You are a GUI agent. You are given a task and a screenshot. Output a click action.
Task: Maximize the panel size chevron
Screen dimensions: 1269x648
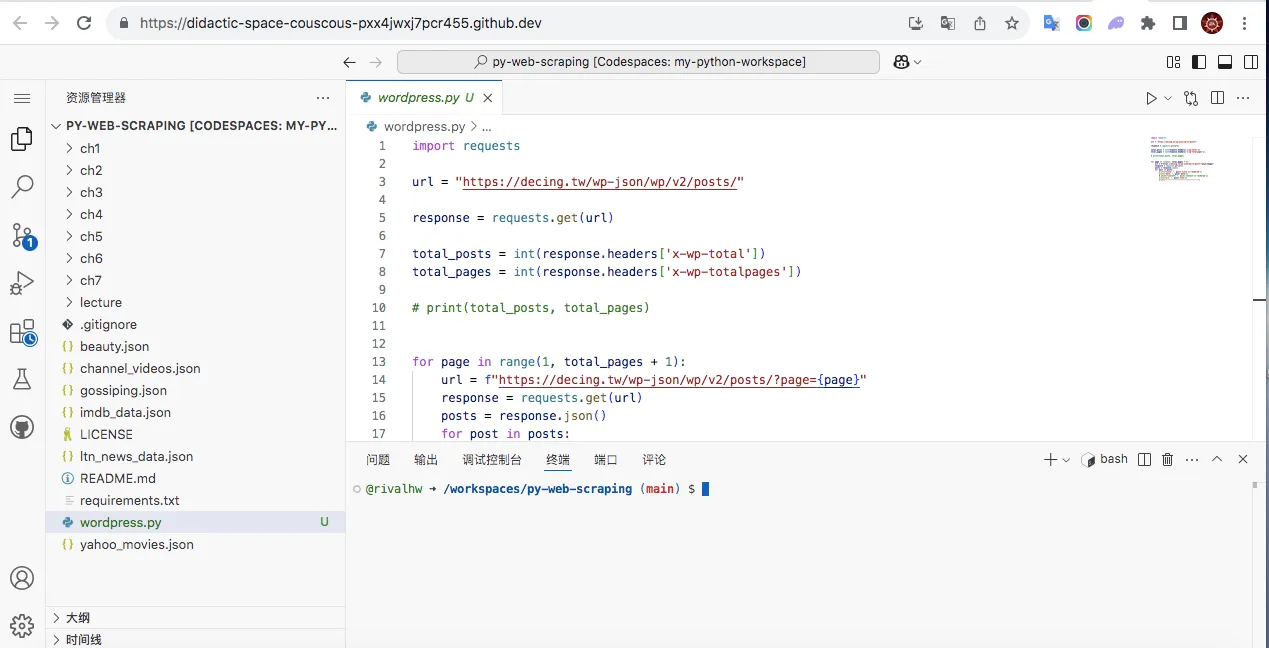1217,460
